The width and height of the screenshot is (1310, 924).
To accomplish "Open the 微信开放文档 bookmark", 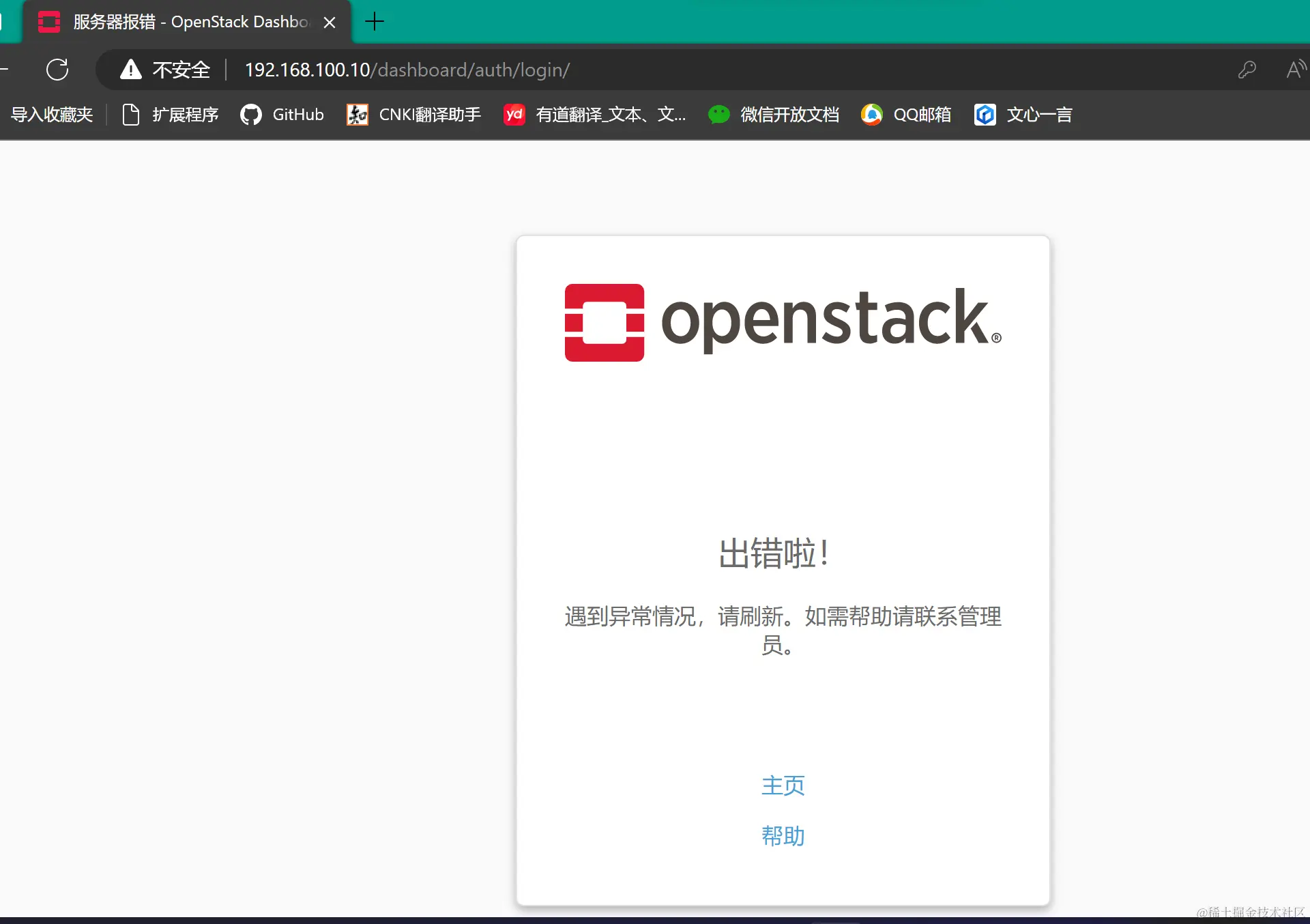I will point(773,115).
